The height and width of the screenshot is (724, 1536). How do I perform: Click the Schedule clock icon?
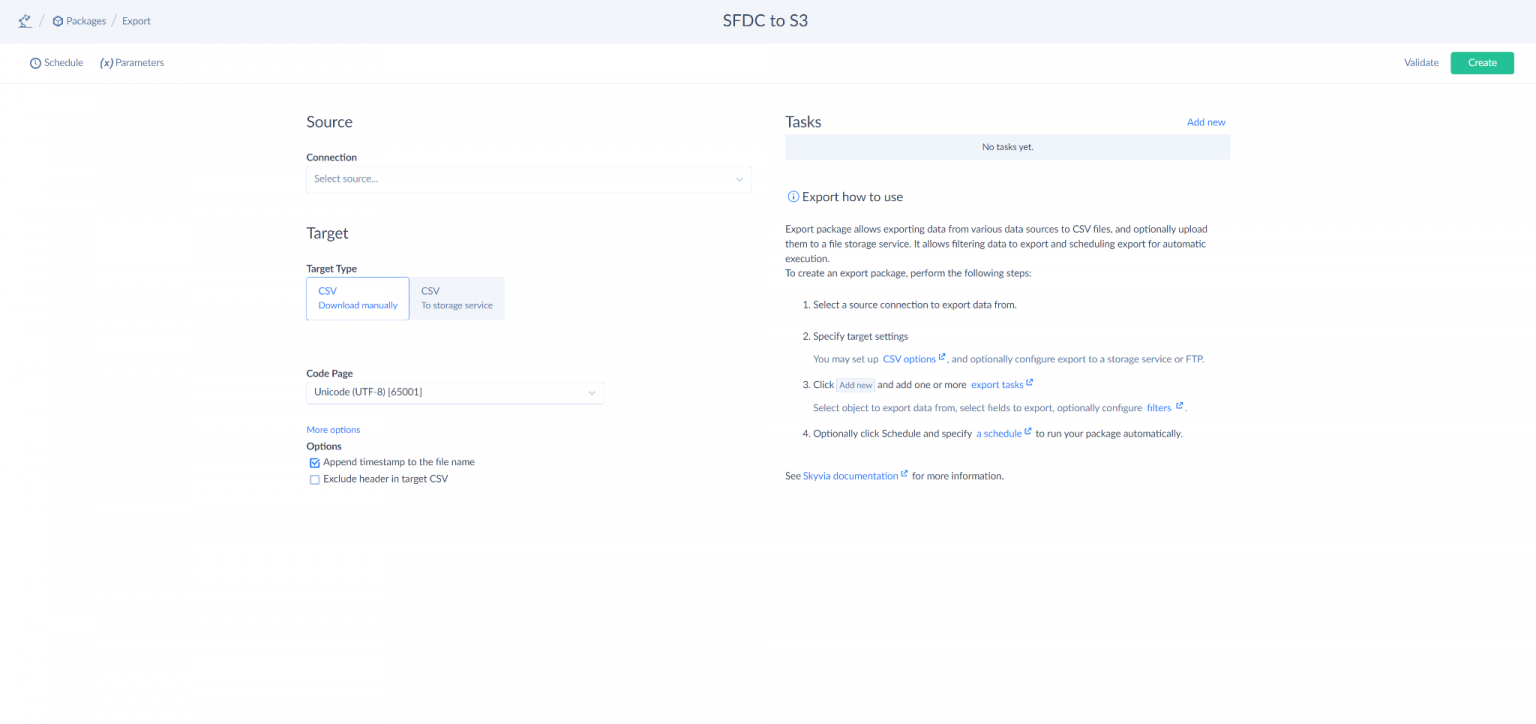(35, 63)
